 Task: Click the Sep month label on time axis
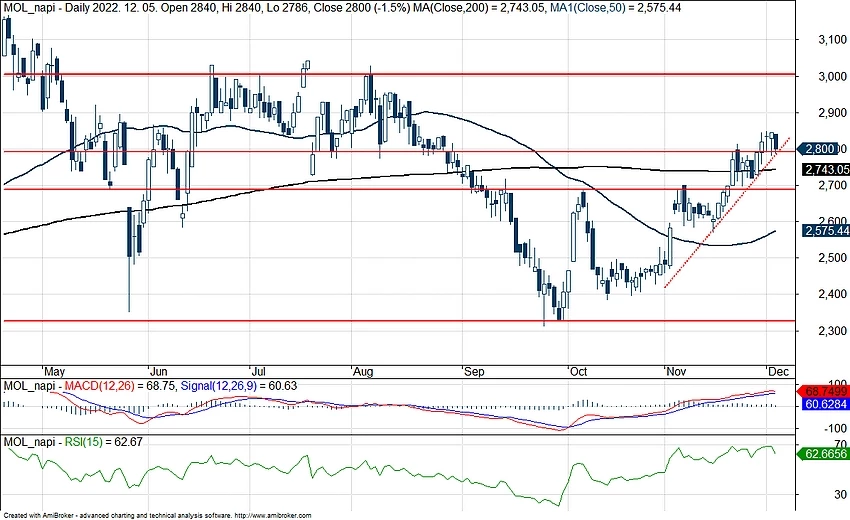[x=474, y=371]
